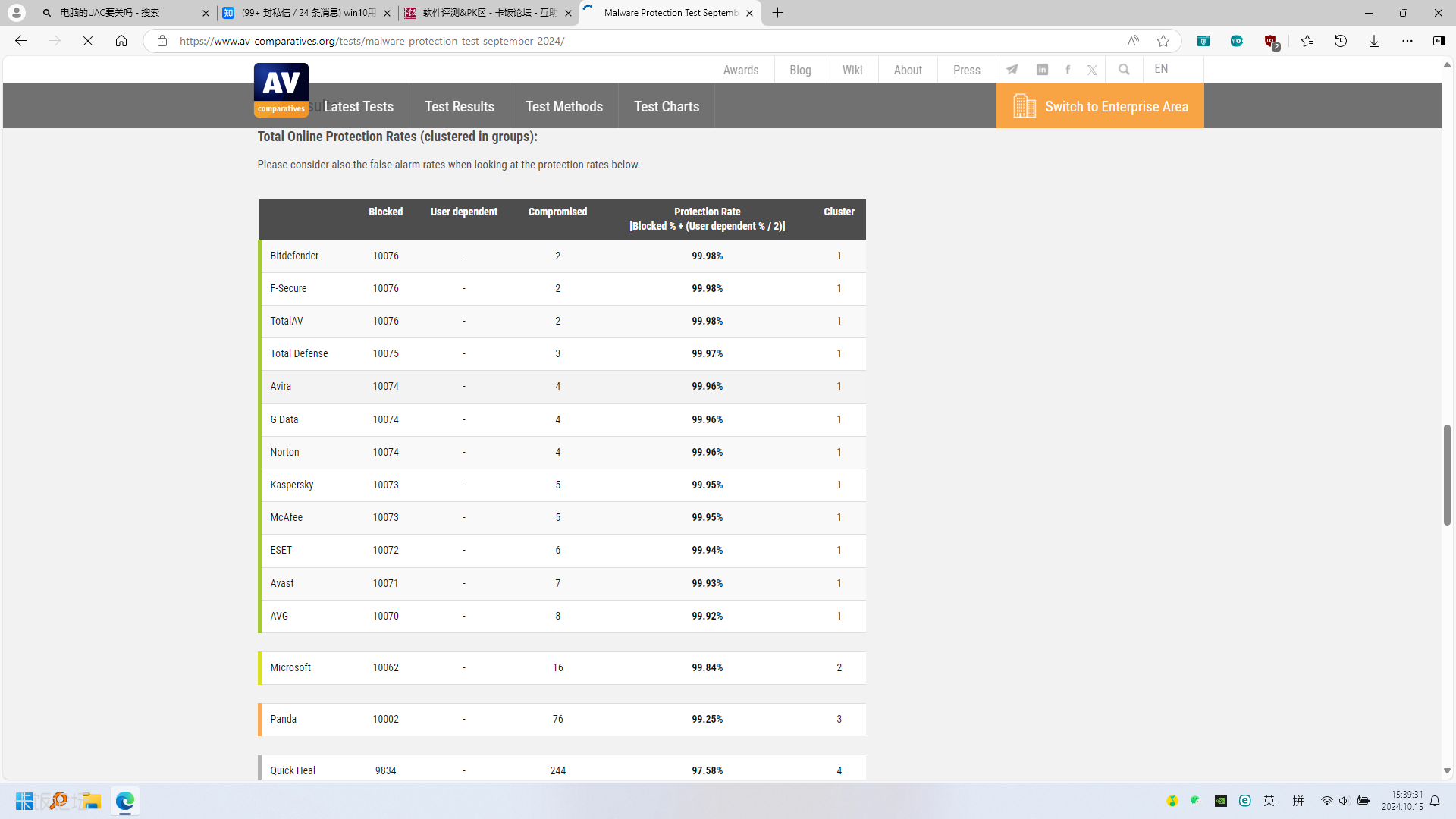Open a new browser tab
The height and width of the screenshot is (819, 1456).
pyautogui.click(x=777, y=13)
